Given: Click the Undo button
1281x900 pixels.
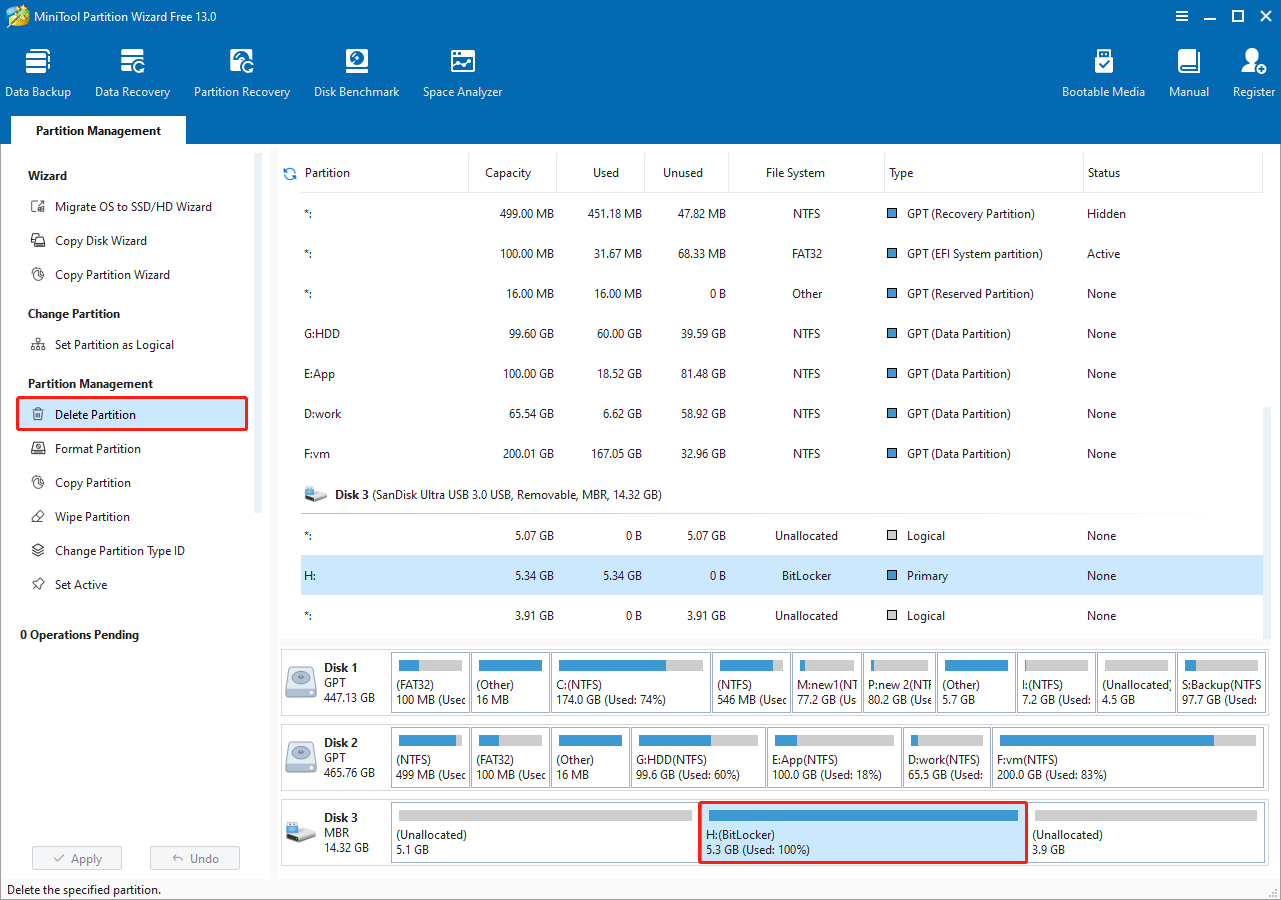Looking at the screenshot, I should [194, 857].
